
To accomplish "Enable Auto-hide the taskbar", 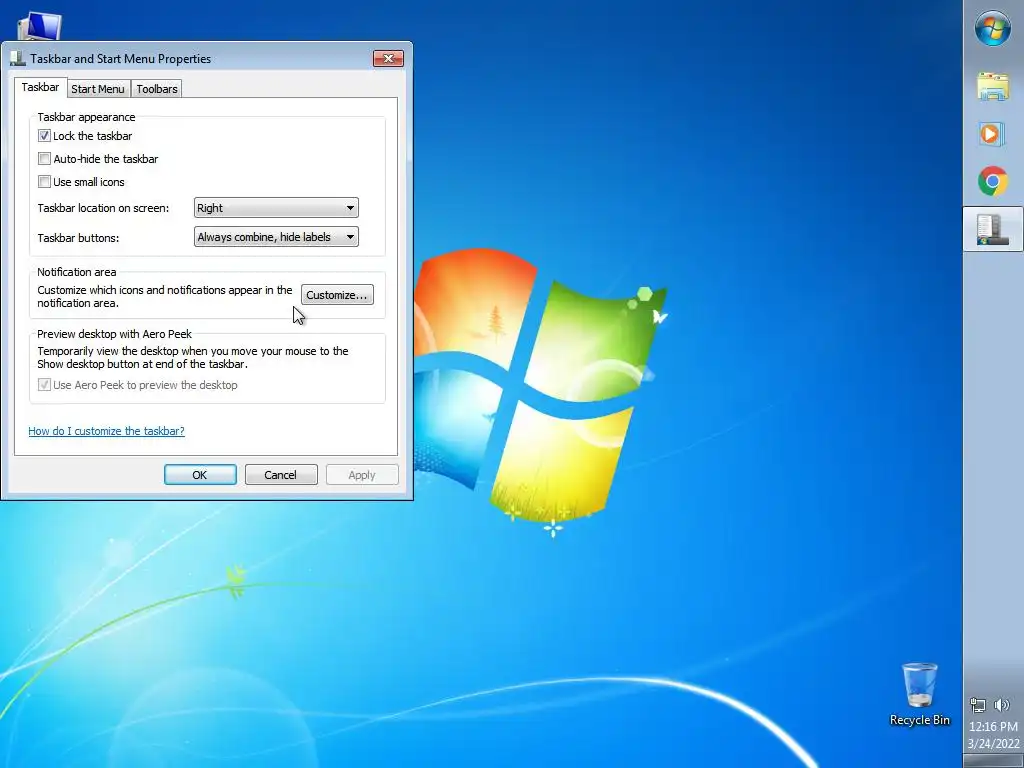I will tap(44, 159).
